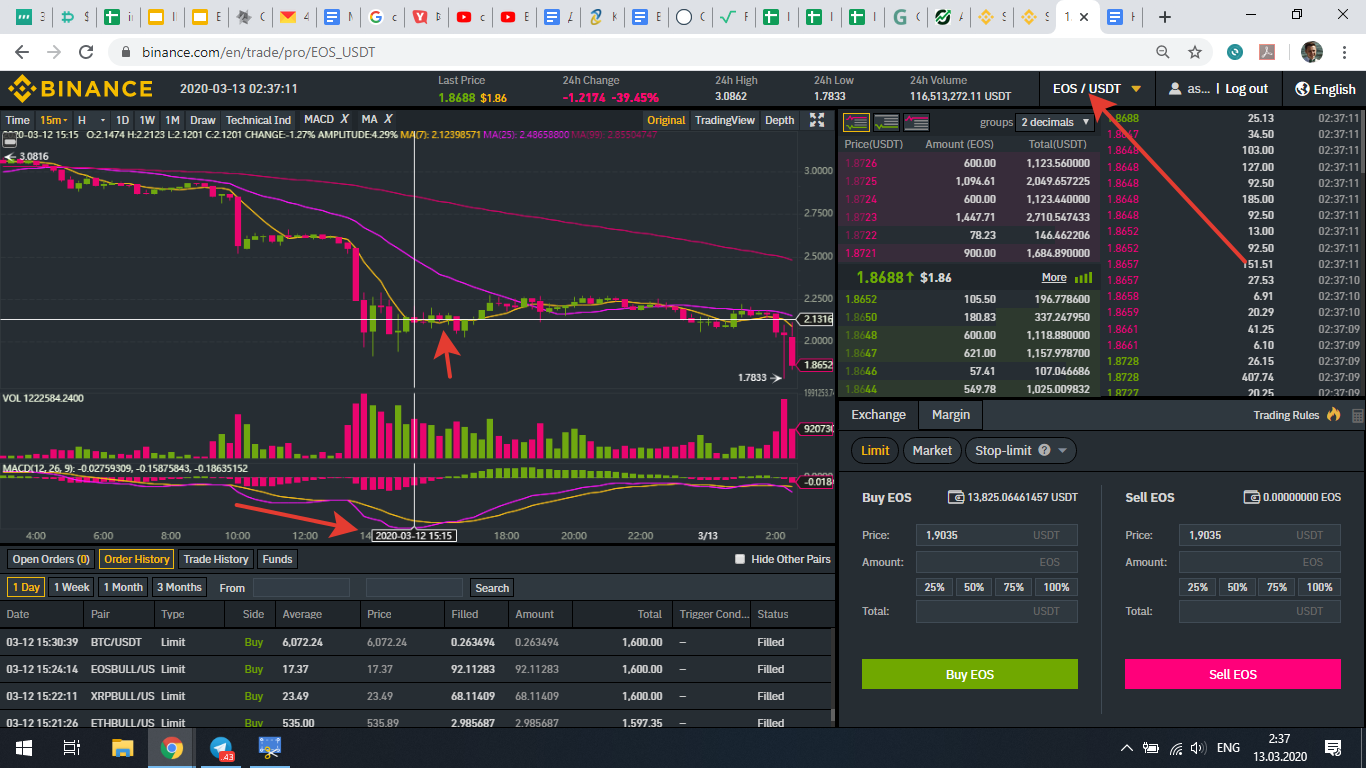Open Windows Start menu
The height and width of the screenshot is (768, 1366).
point(24,747)
